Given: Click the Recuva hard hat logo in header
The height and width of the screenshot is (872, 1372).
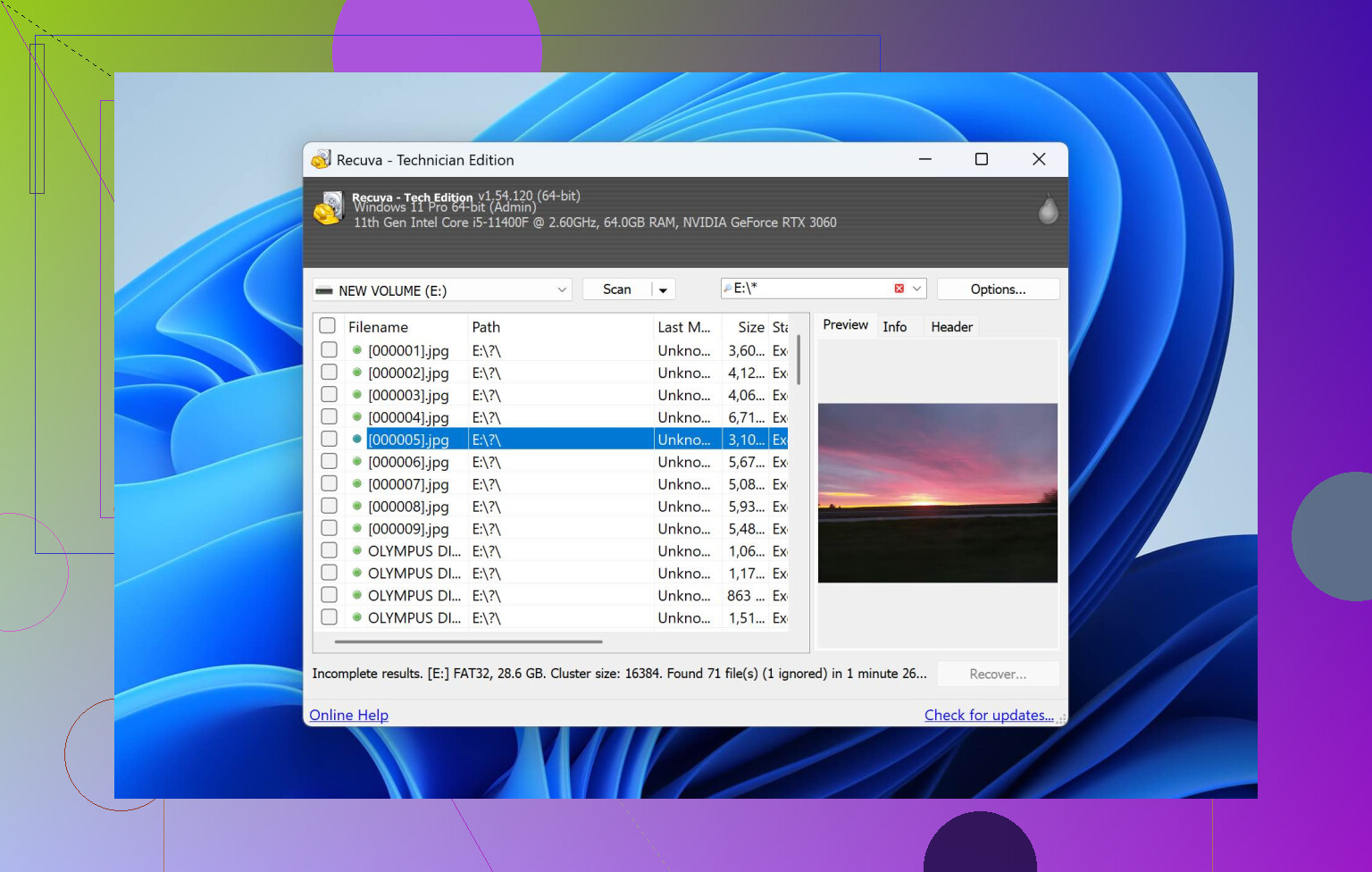Looking at the screenshot, I should [328, 209].
